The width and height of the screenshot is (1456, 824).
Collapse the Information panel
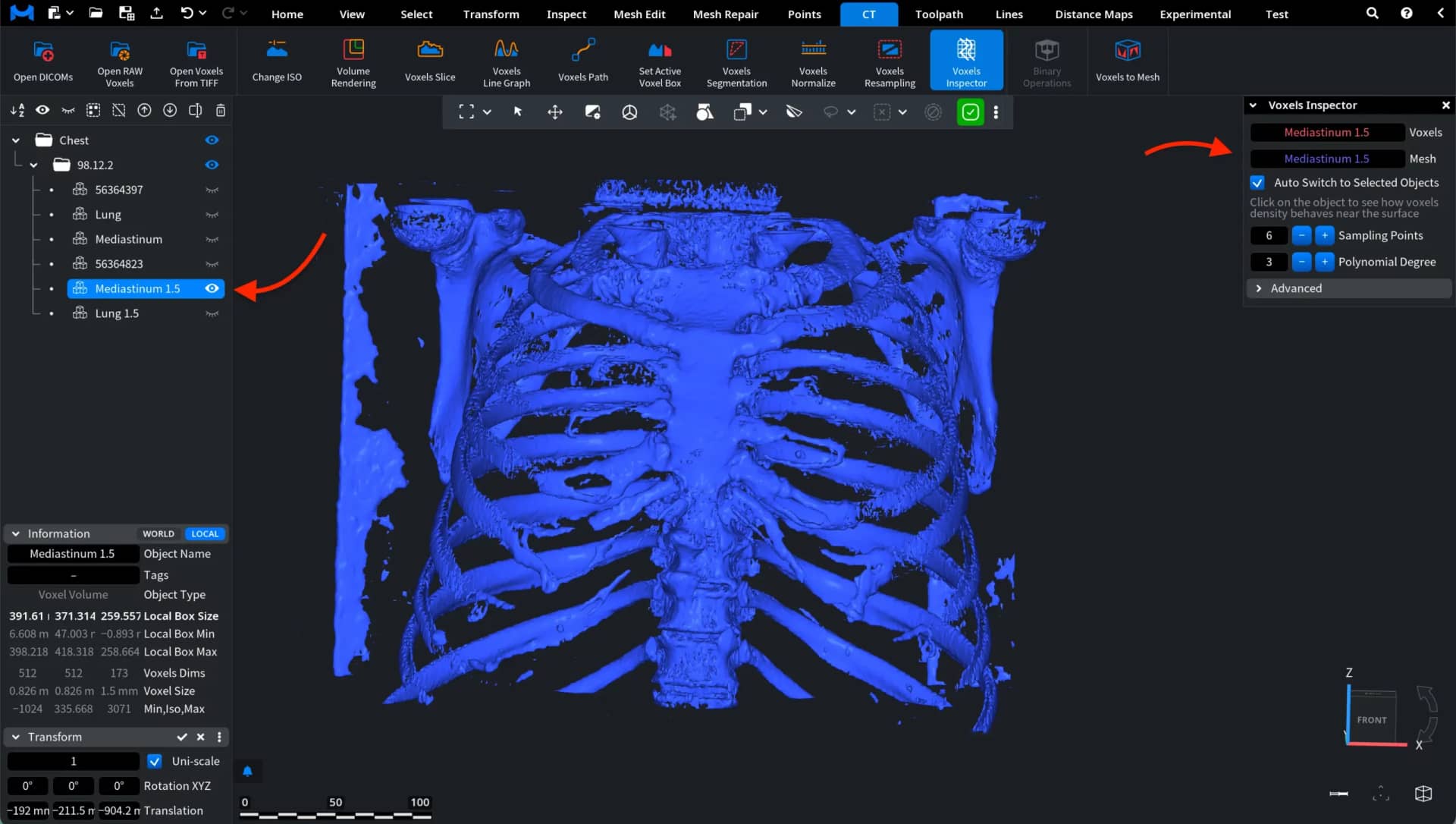click(x=16, y=533)
